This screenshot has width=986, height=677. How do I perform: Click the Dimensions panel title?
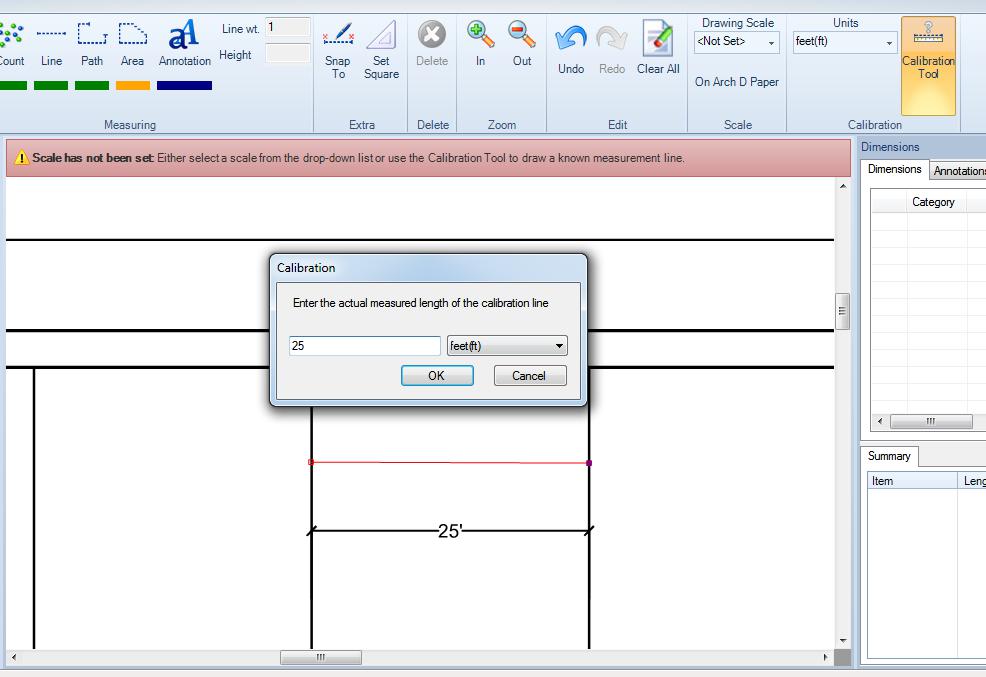coord(890,147)
